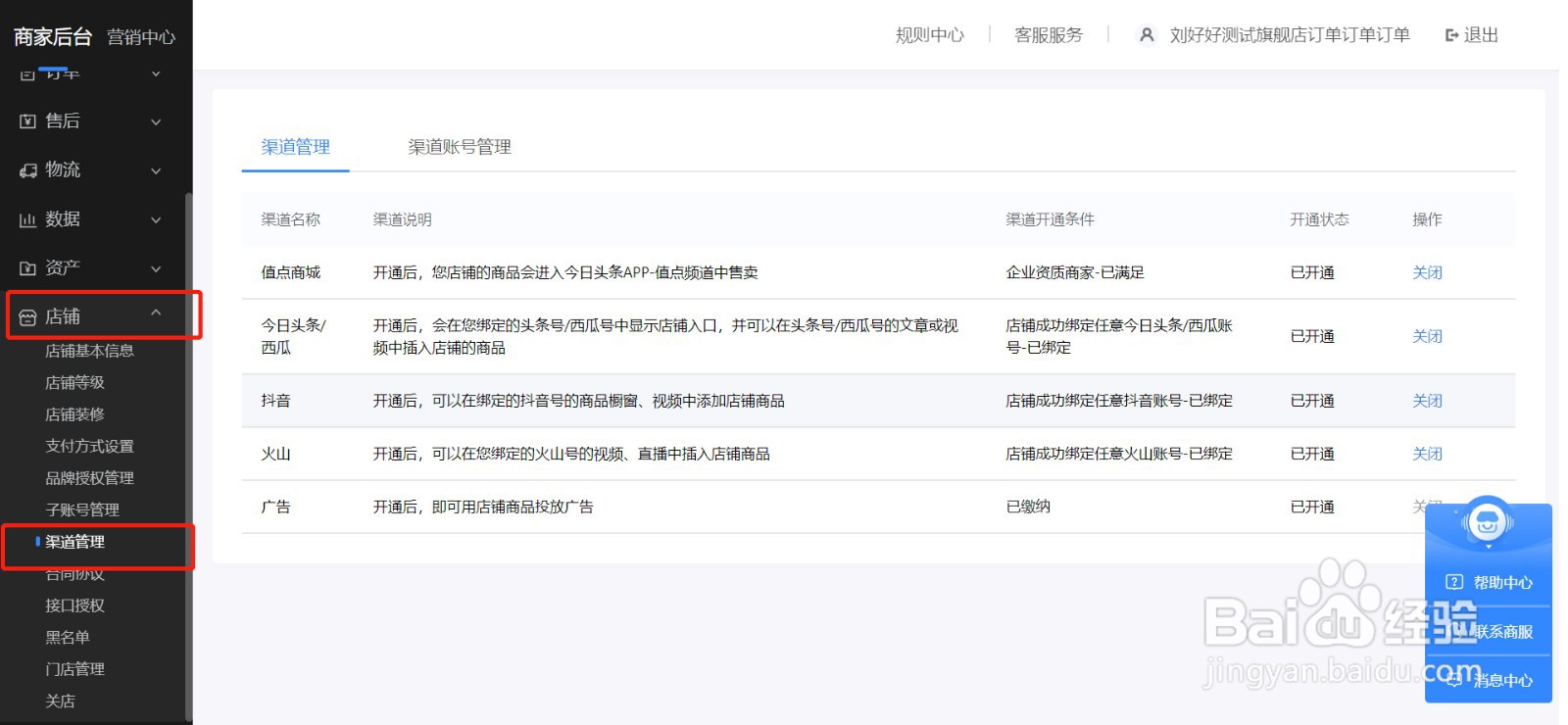The height and width of the screenshot is (725, 1568).
Task: Click the 退出 logout icon
Action: point(1452,35)
